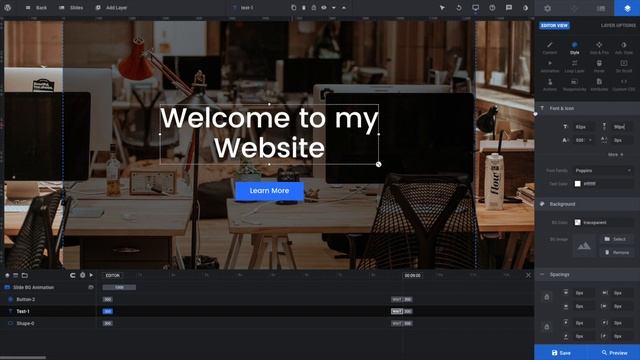Open the Slides menu

coord(71,8)
